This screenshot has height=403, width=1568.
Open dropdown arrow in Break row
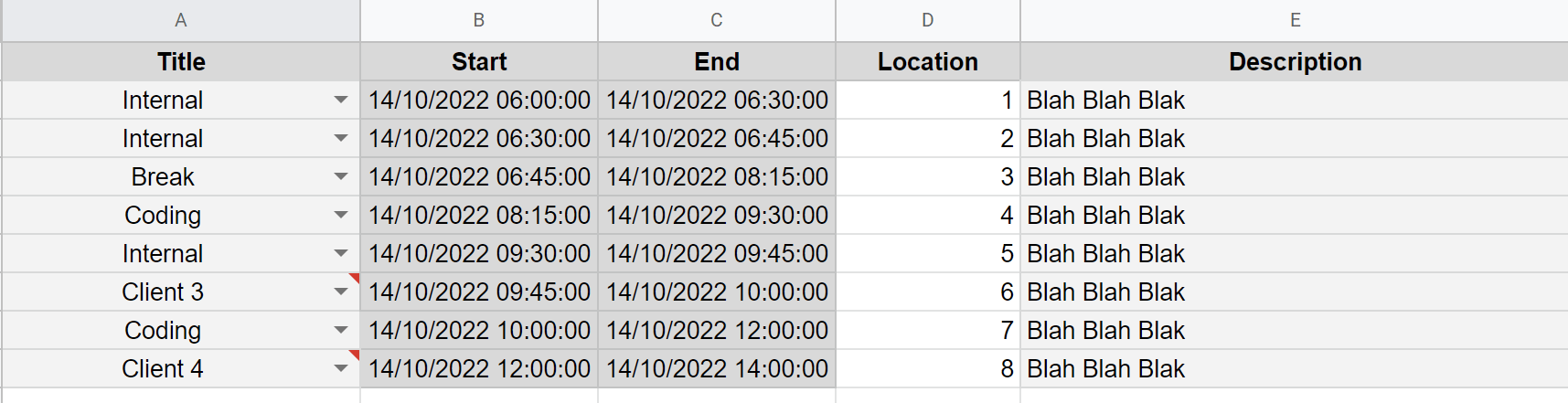(341, 176)
